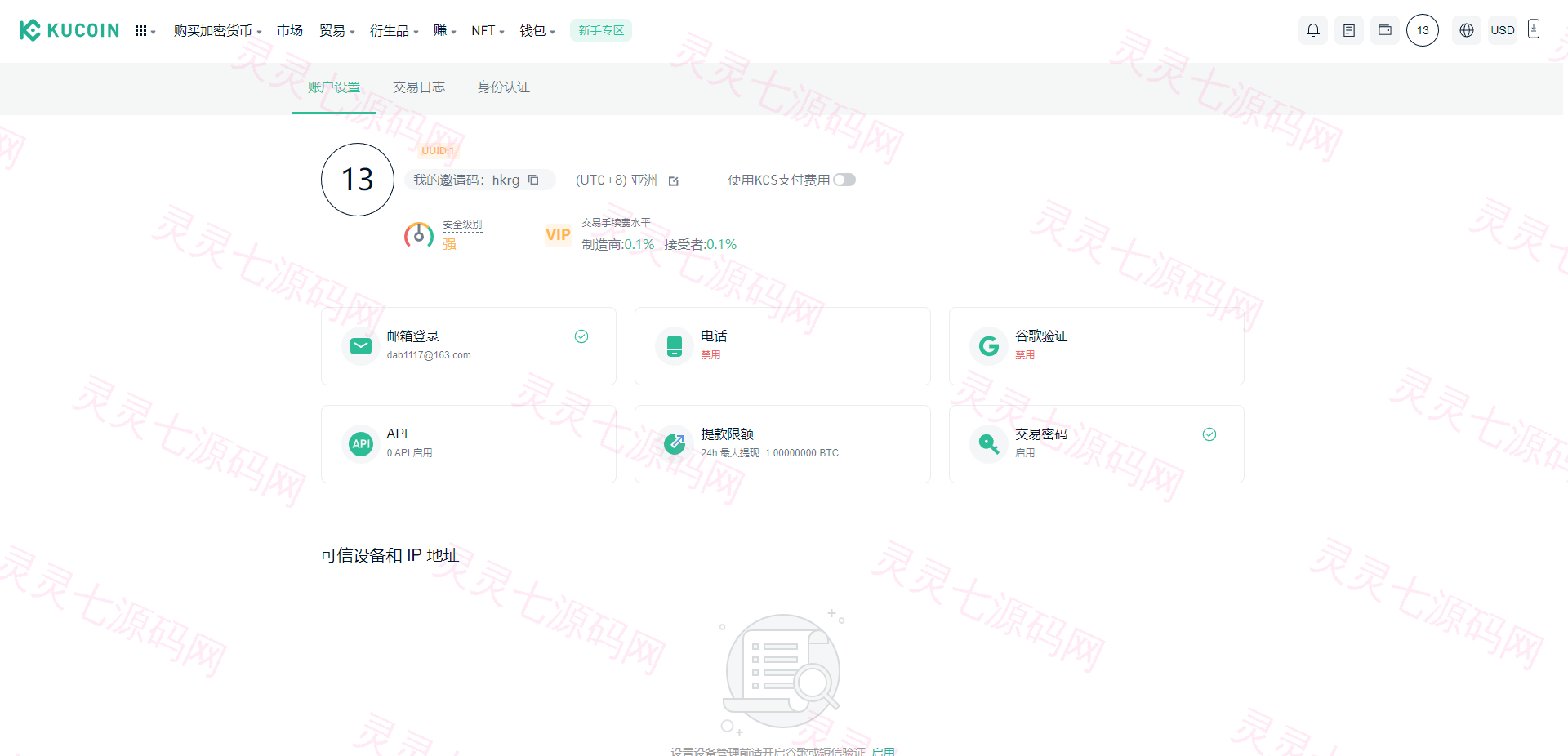Click the API card icon
This screenshot has width=1568, height=756.
click(361, 444)
